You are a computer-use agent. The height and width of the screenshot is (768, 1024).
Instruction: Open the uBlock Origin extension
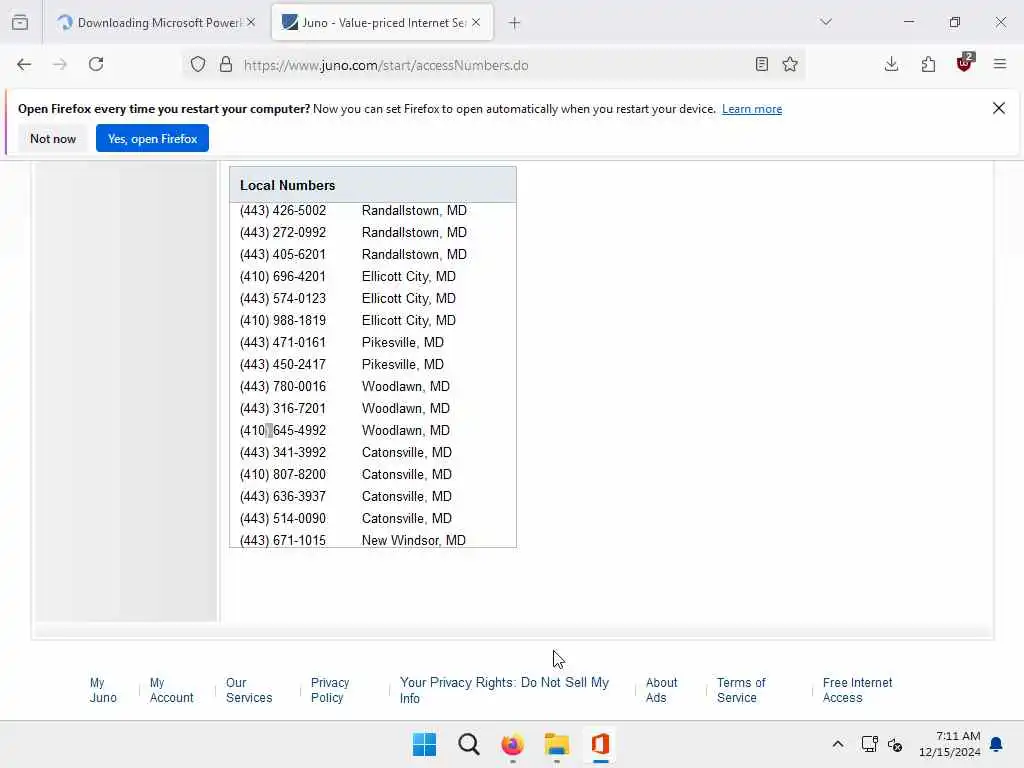[x=965, y=63]
